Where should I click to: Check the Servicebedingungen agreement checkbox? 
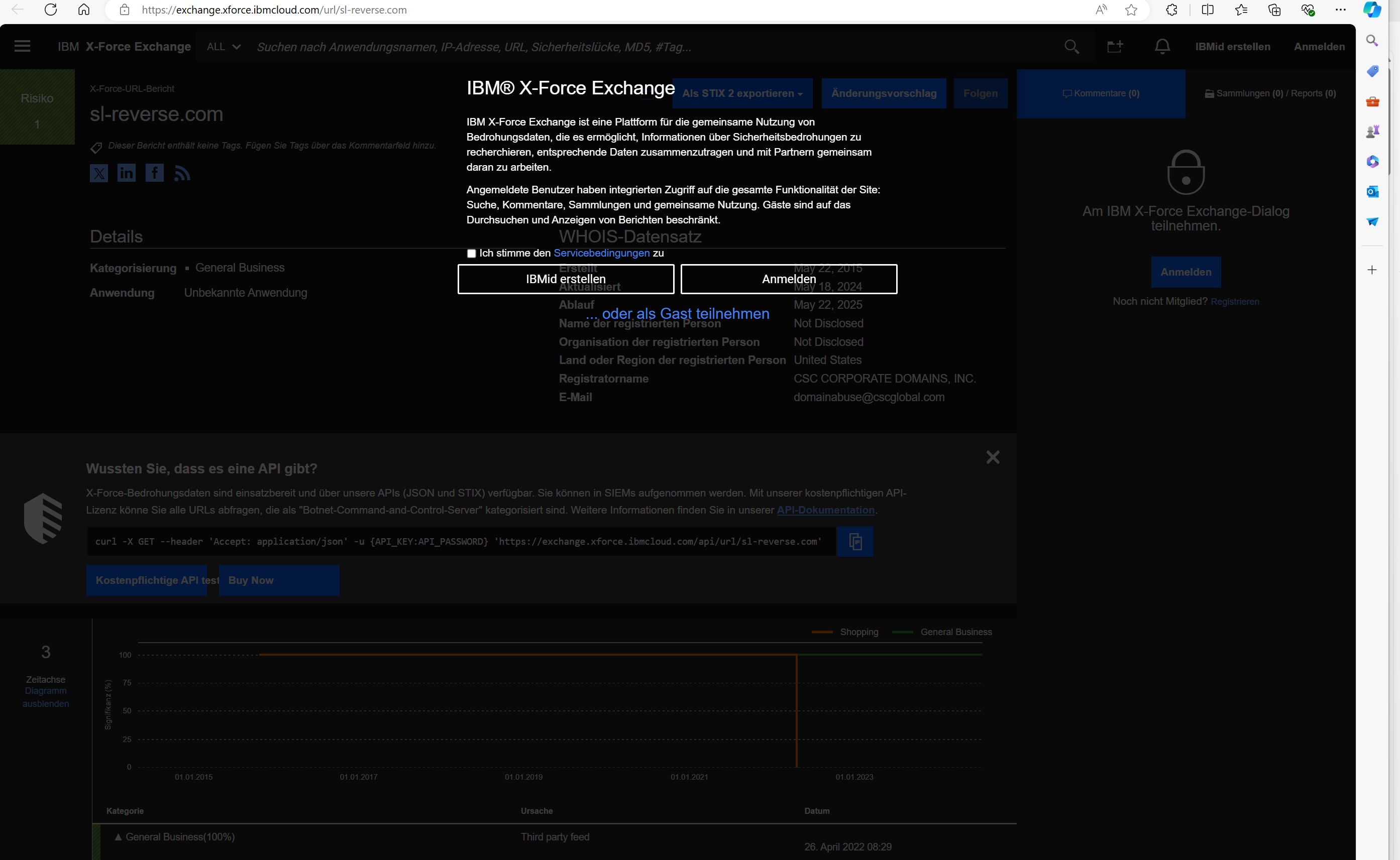pos(471,254)
